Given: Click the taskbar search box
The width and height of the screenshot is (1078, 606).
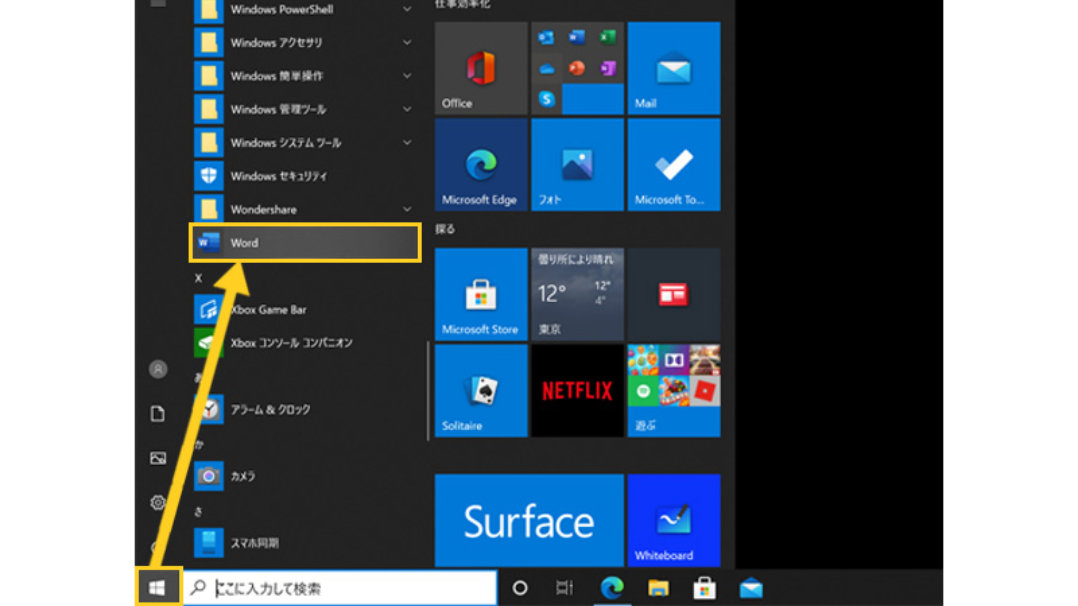Looking at the screenshot, I should click(340, 587).
